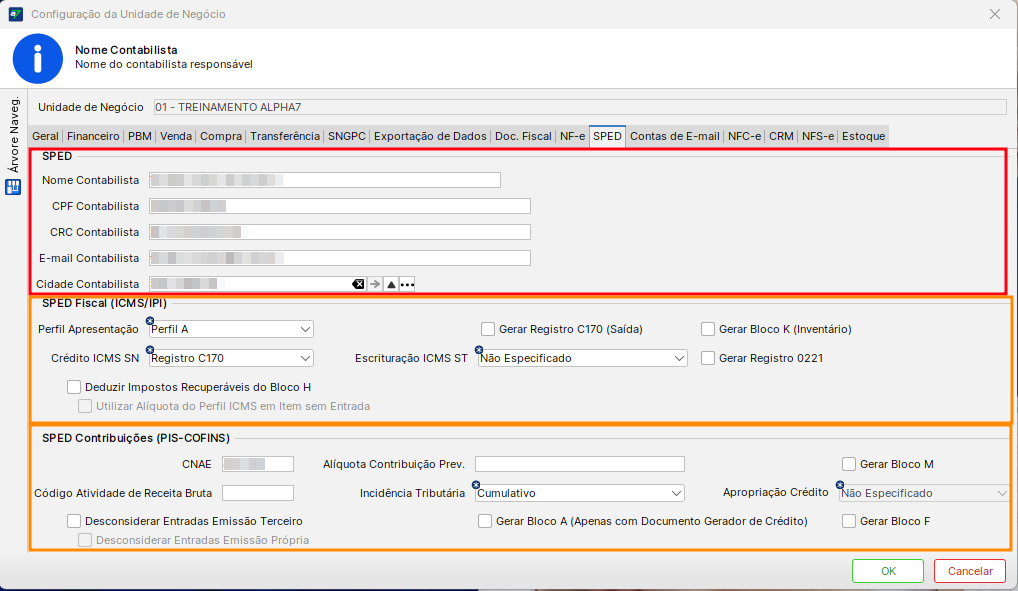Open the NFC-e tab
This screenshot has height=591, width=1018.
click(x=744, y=136)
